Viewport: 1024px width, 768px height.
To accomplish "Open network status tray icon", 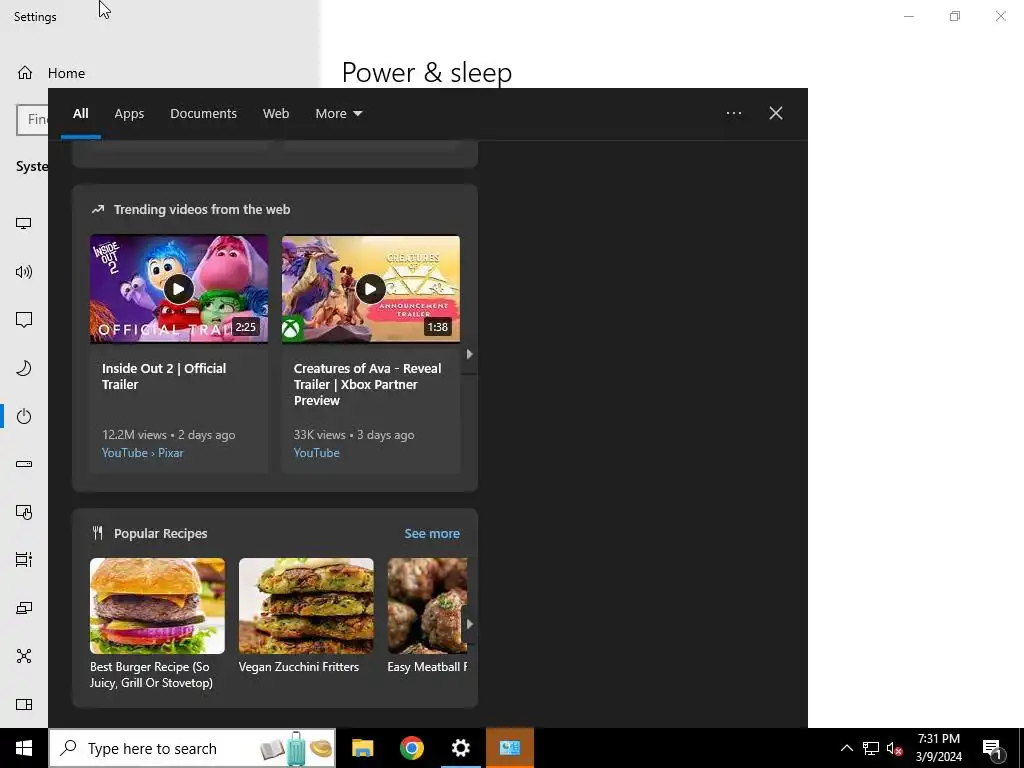I will click(871, 748).
